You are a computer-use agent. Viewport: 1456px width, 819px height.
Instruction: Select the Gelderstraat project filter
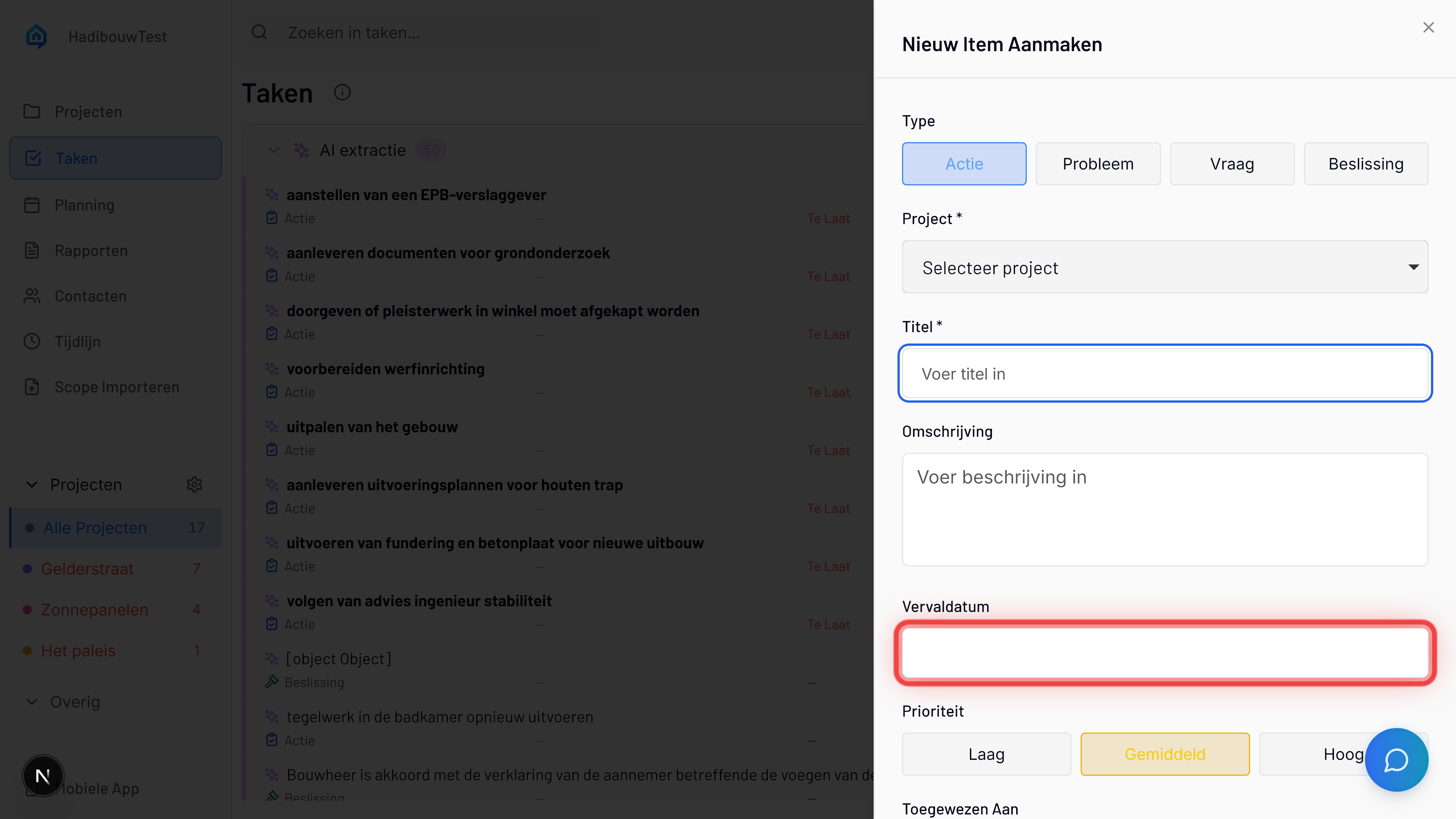point(88,569)
